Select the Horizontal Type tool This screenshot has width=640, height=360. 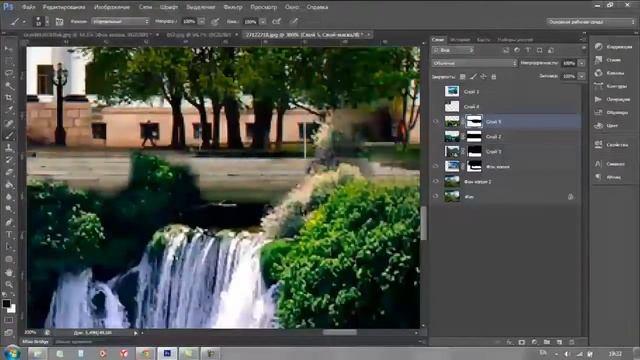[x=9, y=235]
